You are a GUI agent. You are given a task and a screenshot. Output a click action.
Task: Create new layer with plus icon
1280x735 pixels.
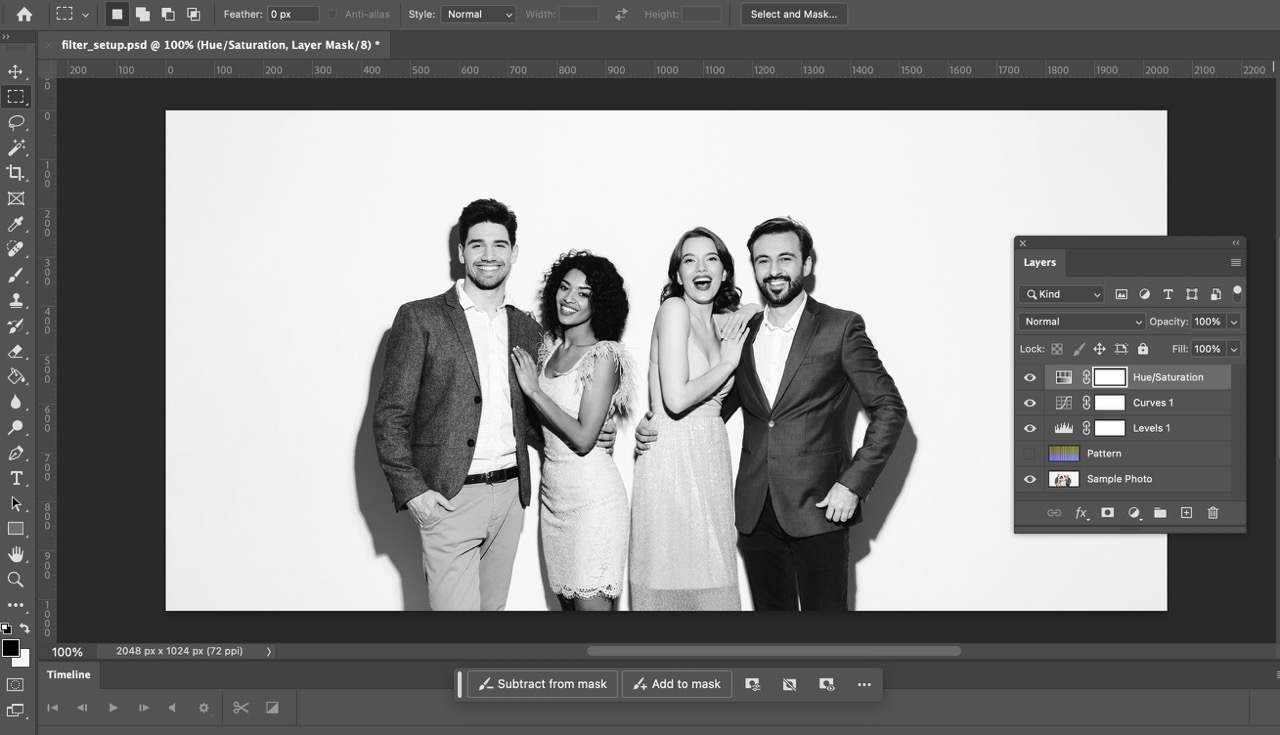[x=1186, y=513]
